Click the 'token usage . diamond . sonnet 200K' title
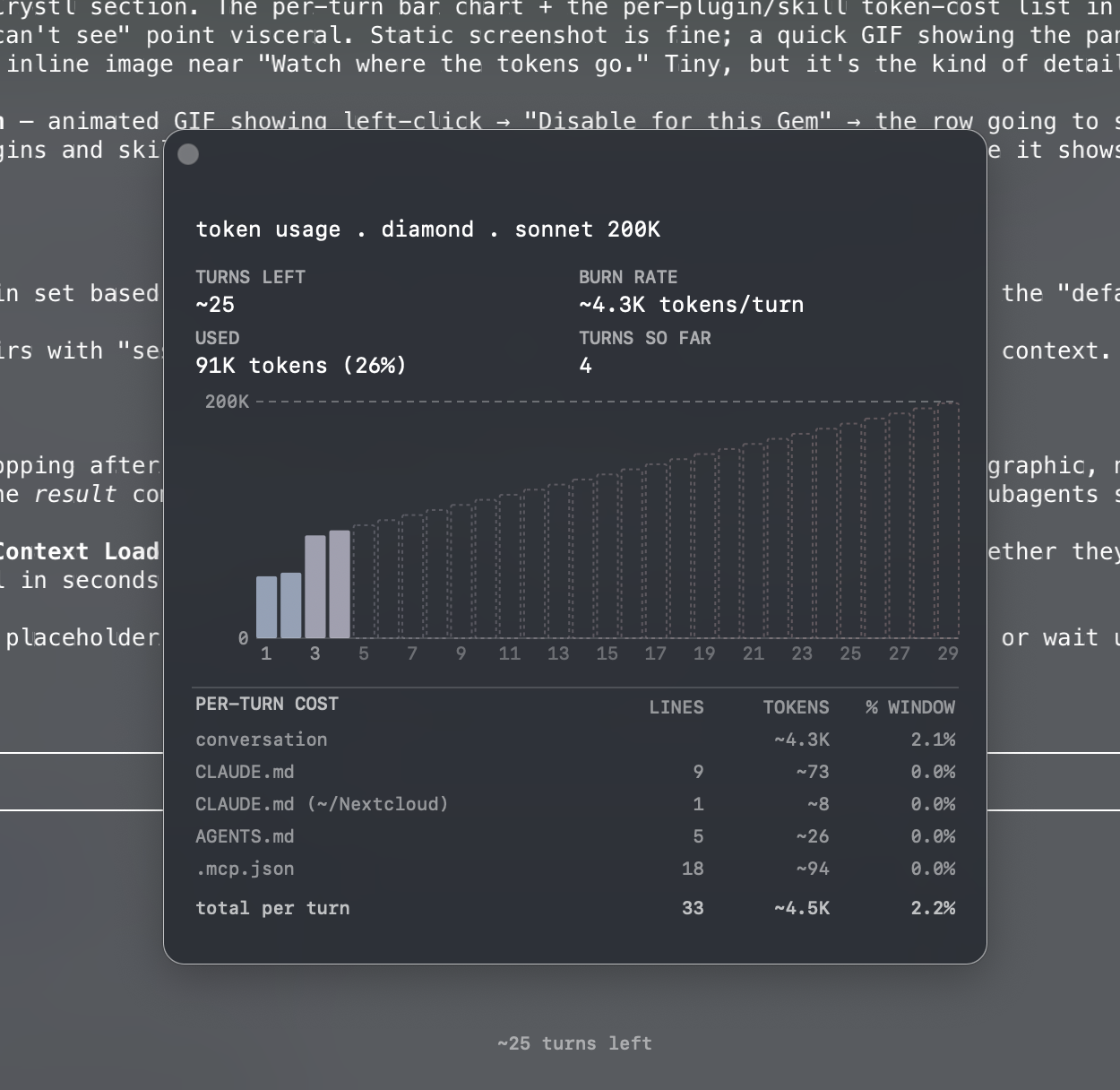Image resolution: width=1120 pixels, height=1090 pixels. (x=428, y=229)
